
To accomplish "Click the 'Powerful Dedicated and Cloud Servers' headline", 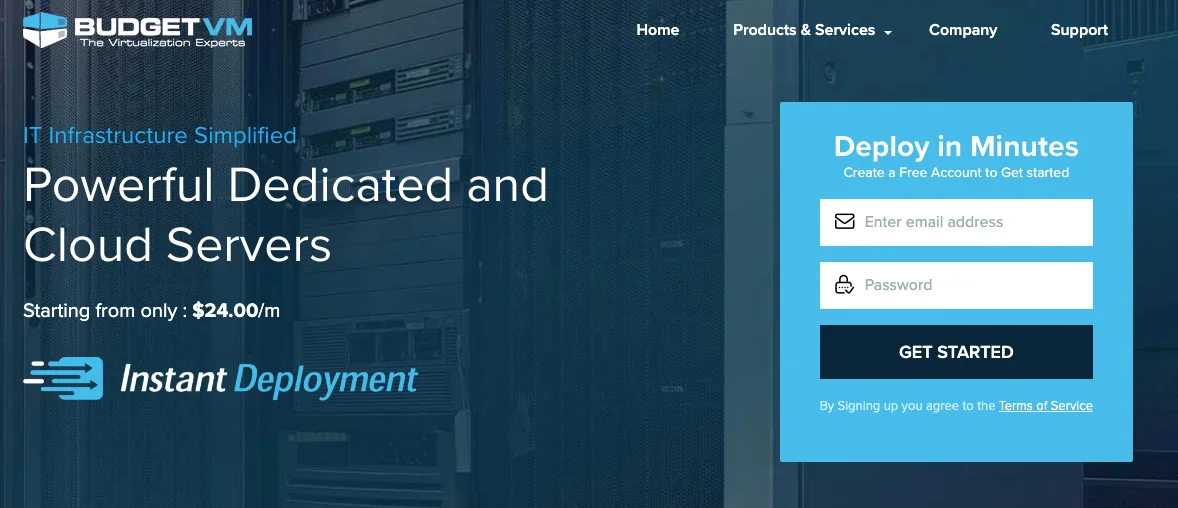I will (285, 214).
